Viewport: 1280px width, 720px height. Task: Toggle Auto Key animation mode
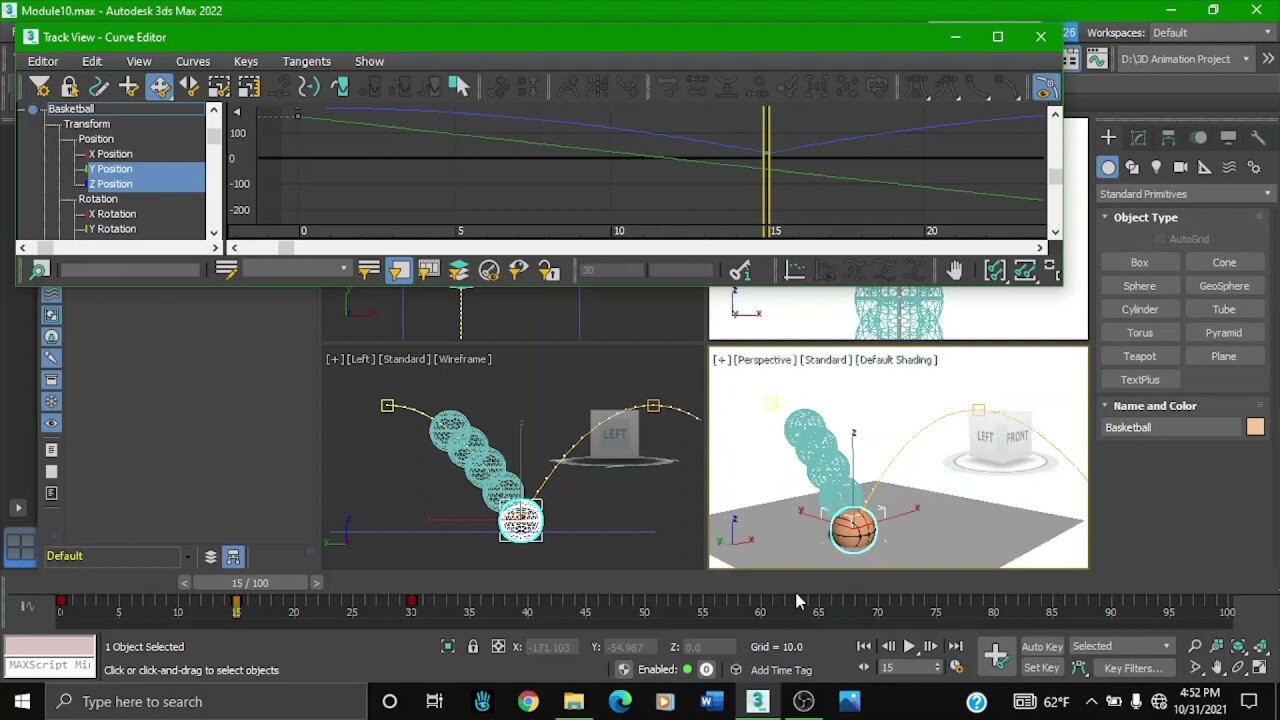coord(1041,646)
